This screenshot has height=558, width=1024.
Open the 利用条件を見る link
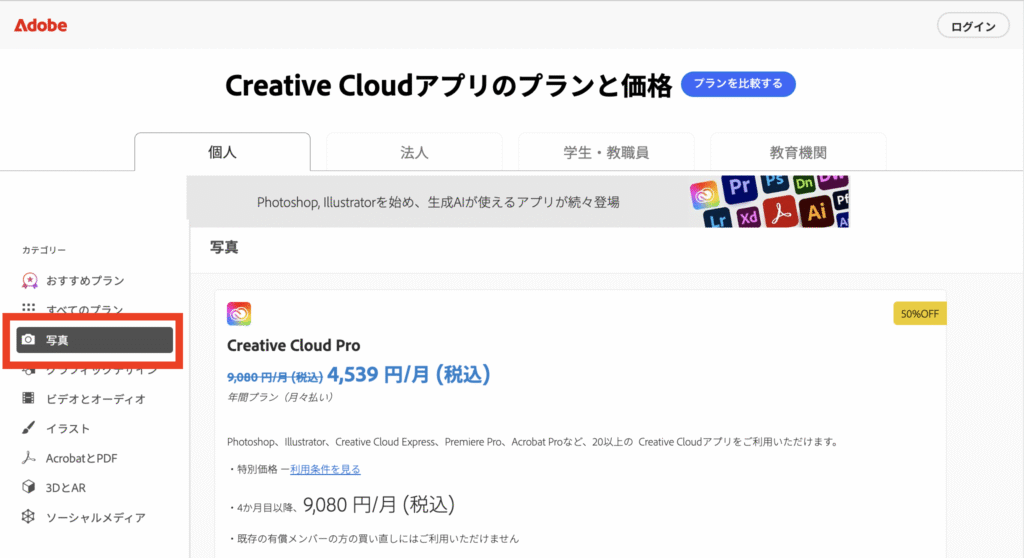(325, 469)
